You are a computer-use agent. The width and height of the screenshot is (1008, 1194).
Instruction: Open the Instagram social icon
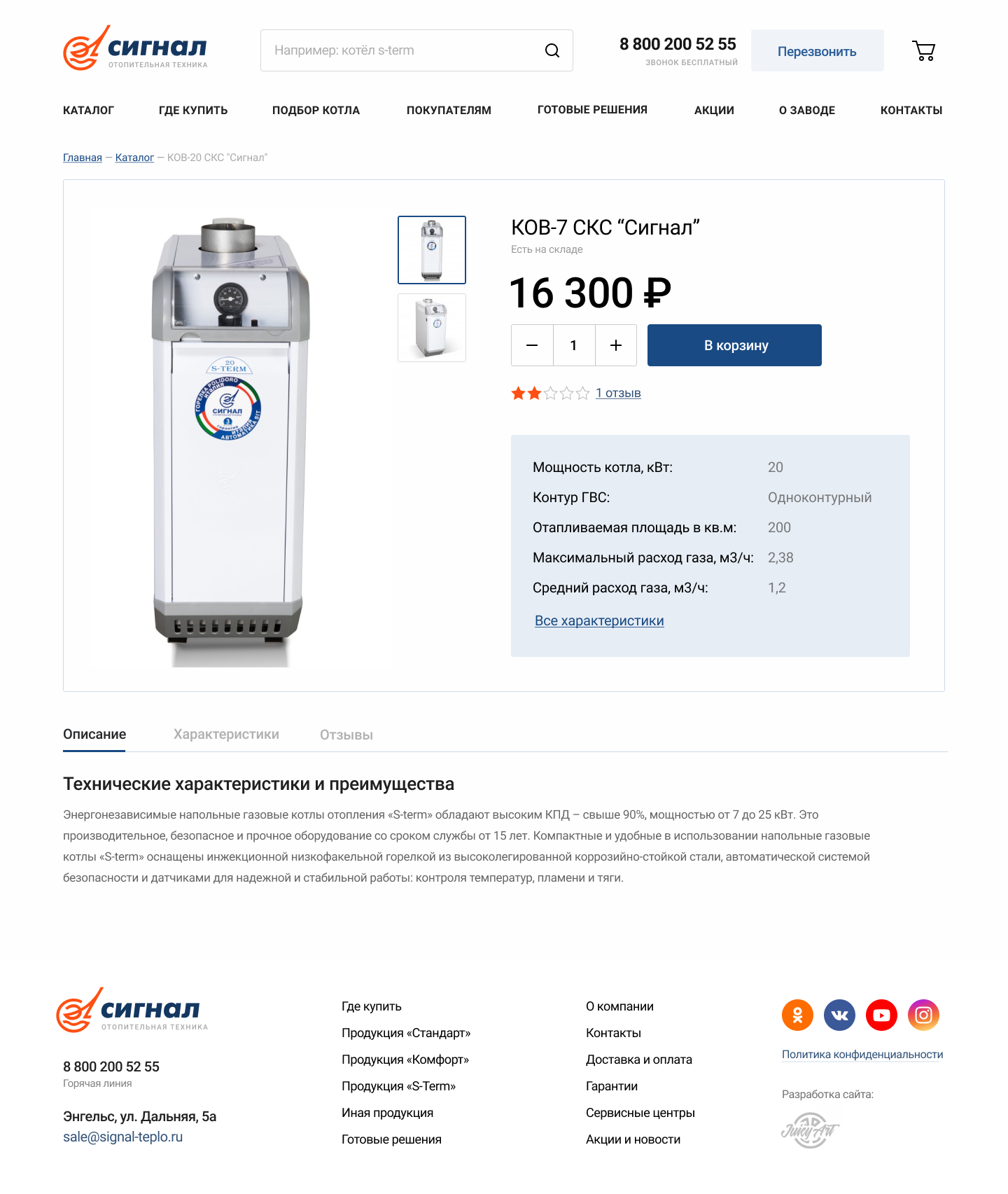click(923, 1015)
